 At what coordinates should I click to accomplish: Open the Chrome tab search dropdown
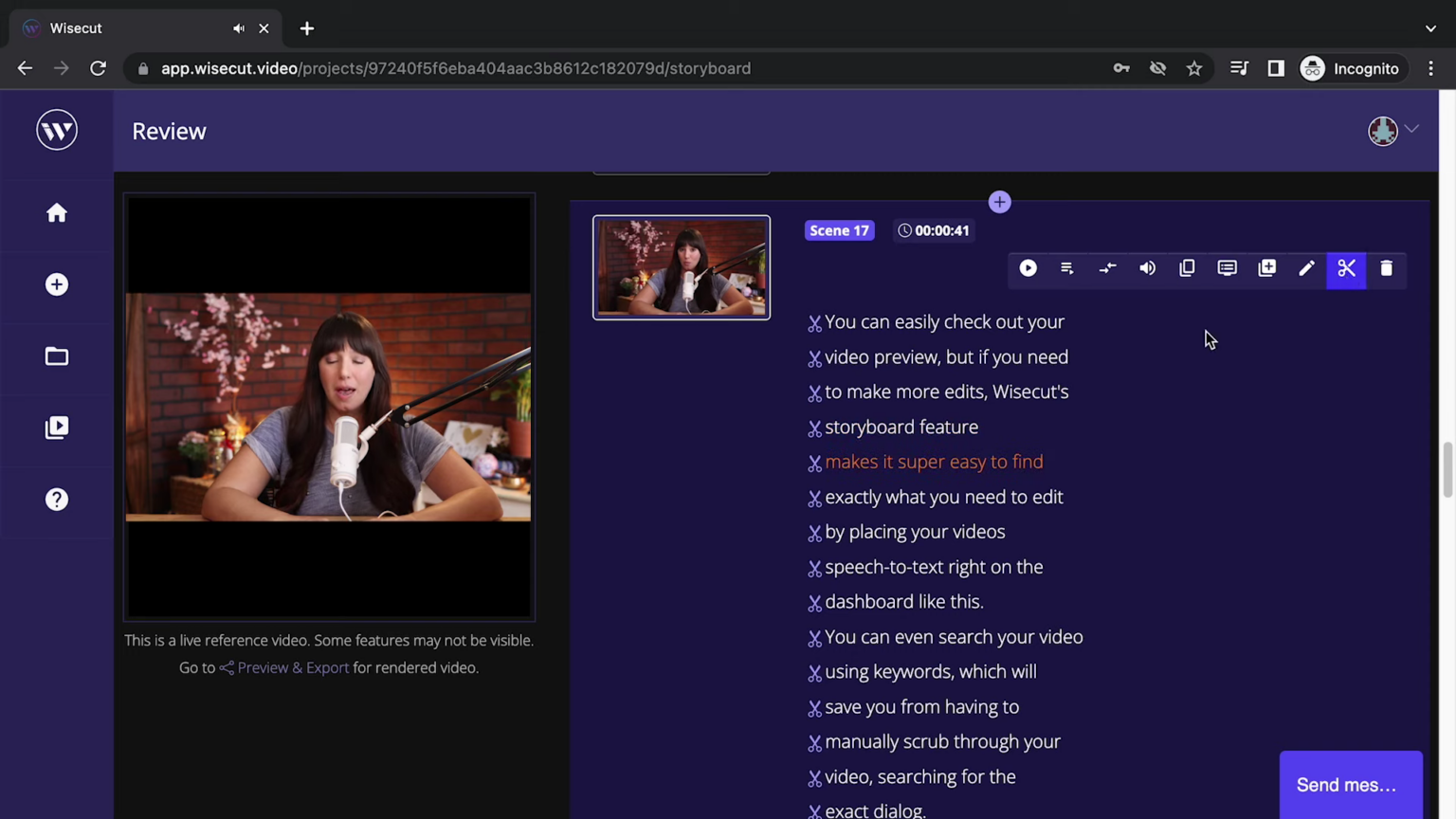pos(1430,27)
